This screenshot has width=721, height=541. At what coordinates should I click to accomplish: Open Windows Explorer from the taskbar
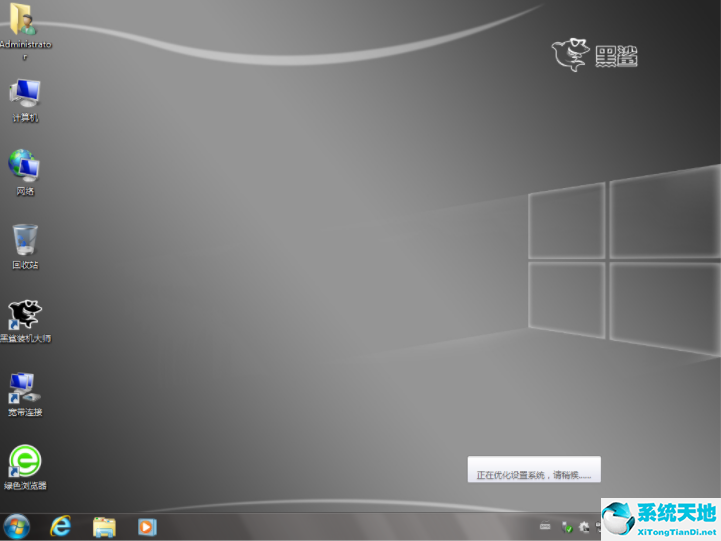click(104, 526)
